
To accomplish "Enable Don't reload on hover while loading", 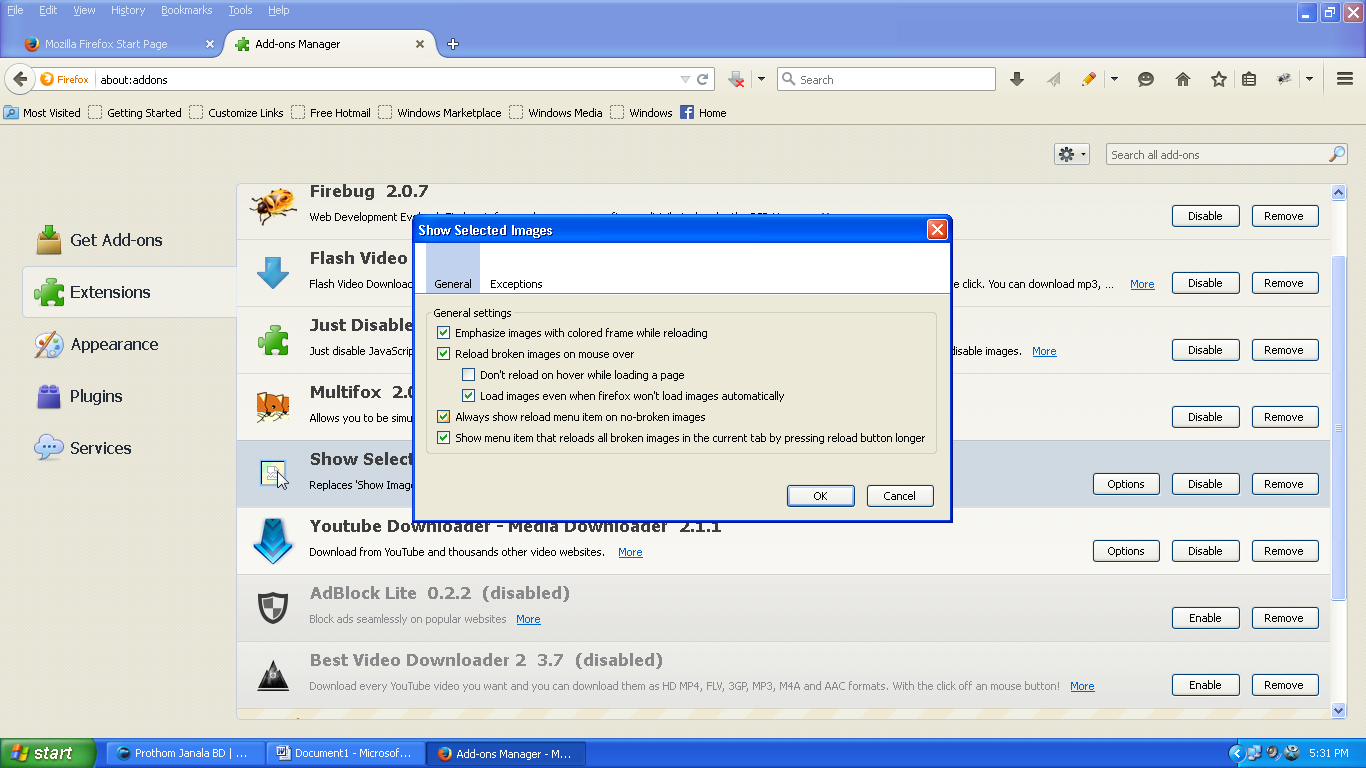I will coord(469,375).
